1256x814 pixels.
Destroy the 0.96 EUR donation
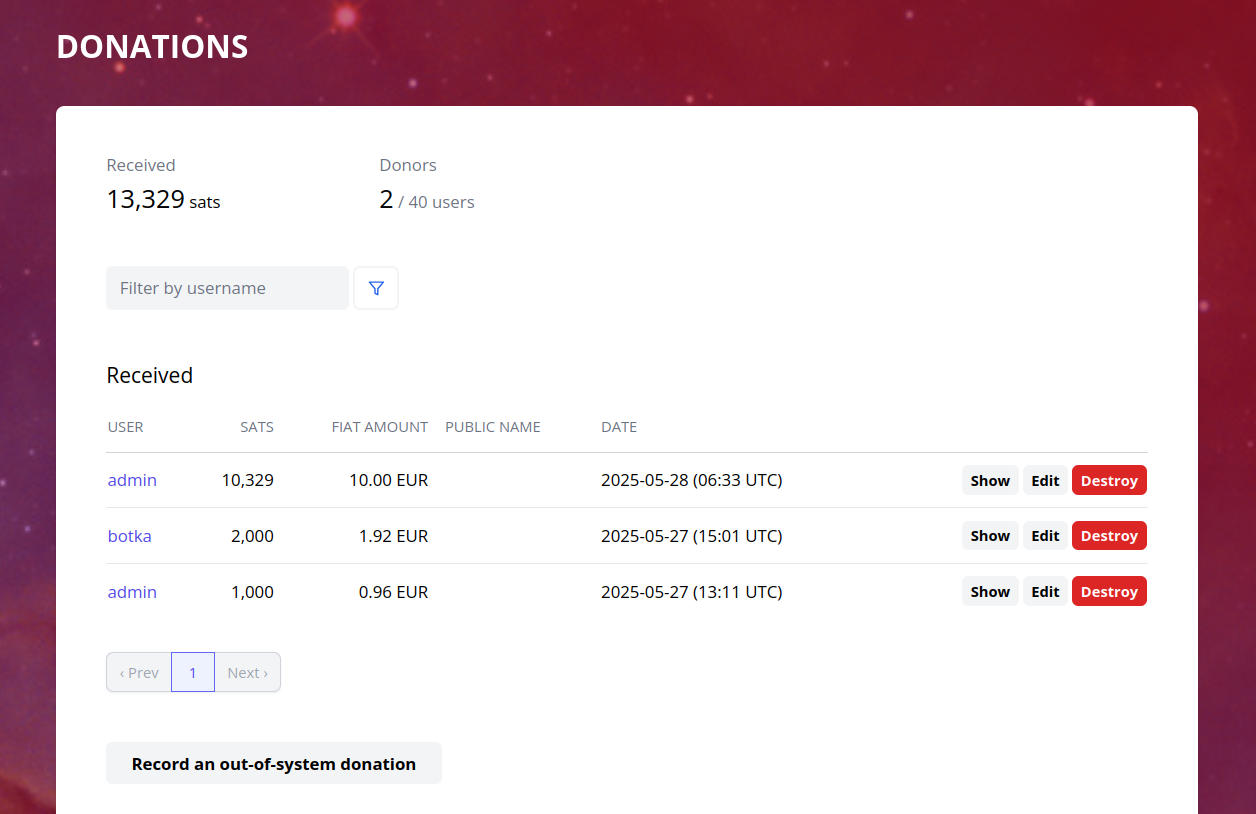pyautogui.click(x=1109, y=592)
